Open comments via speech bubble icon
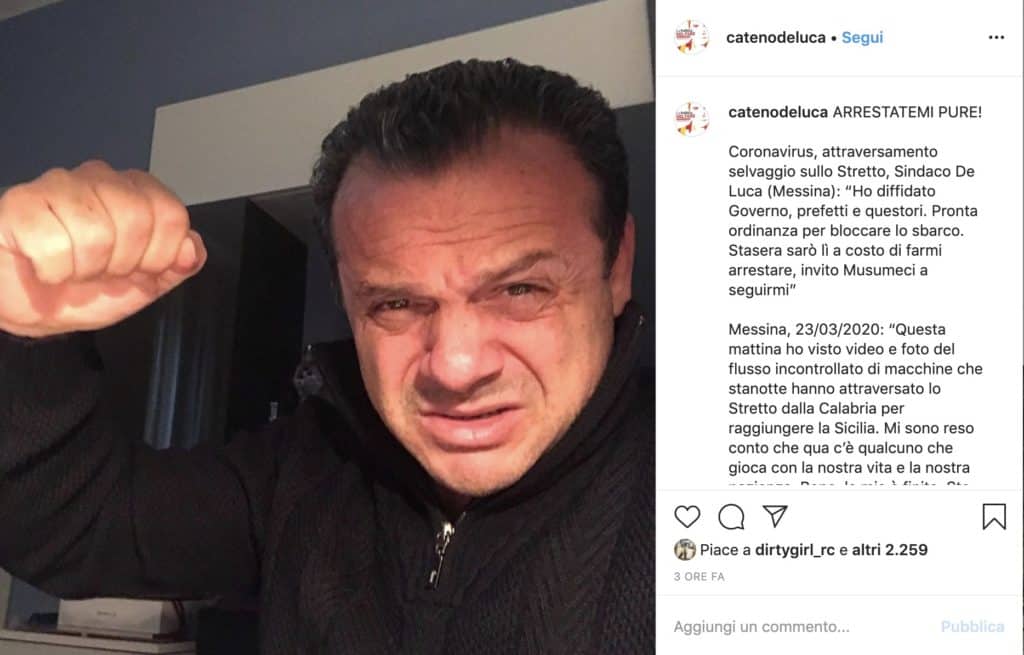Viewport: 1024px width, 655px height. [731, 517]
